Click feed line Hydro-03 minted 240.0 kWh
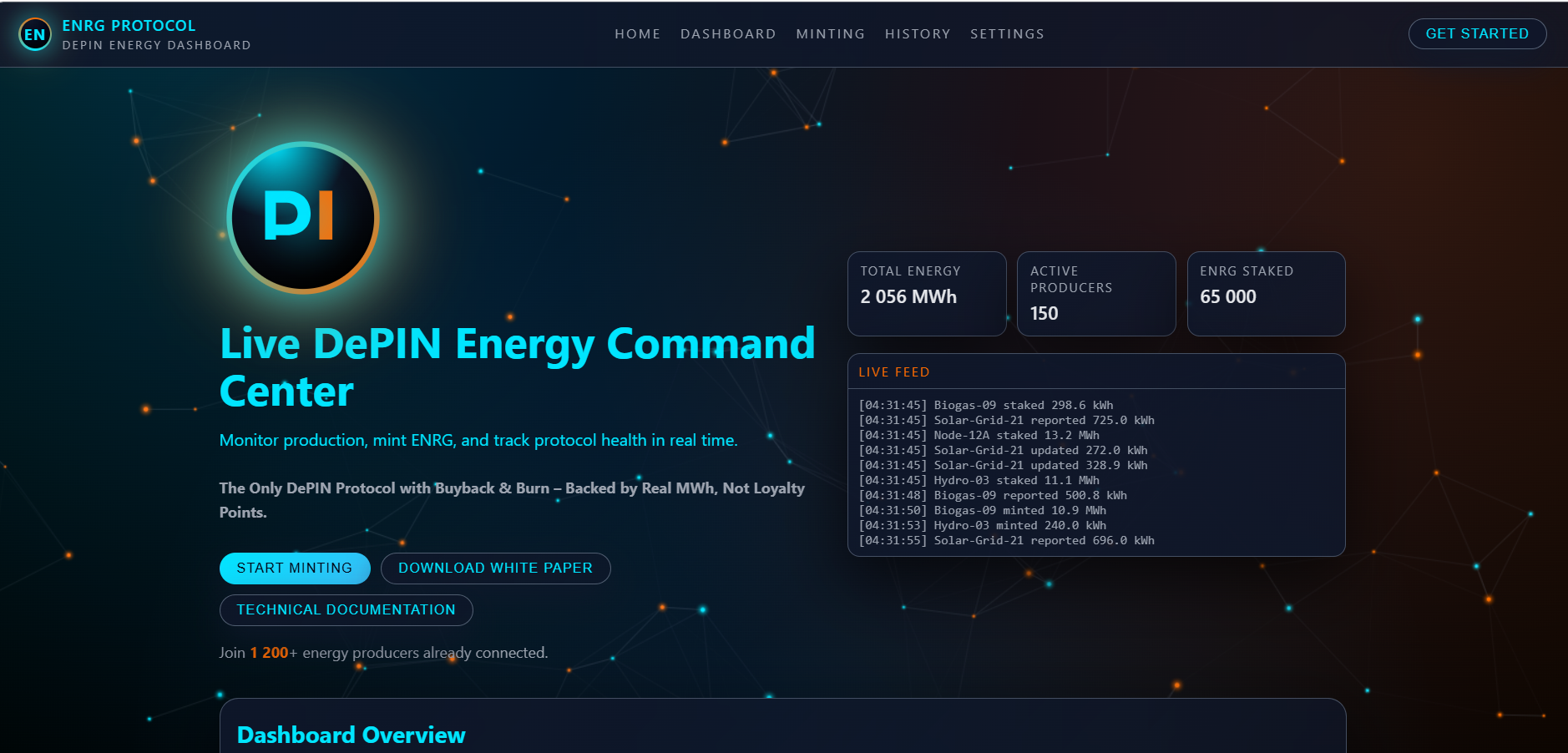 pyautogui.click(x=983, y=526)
